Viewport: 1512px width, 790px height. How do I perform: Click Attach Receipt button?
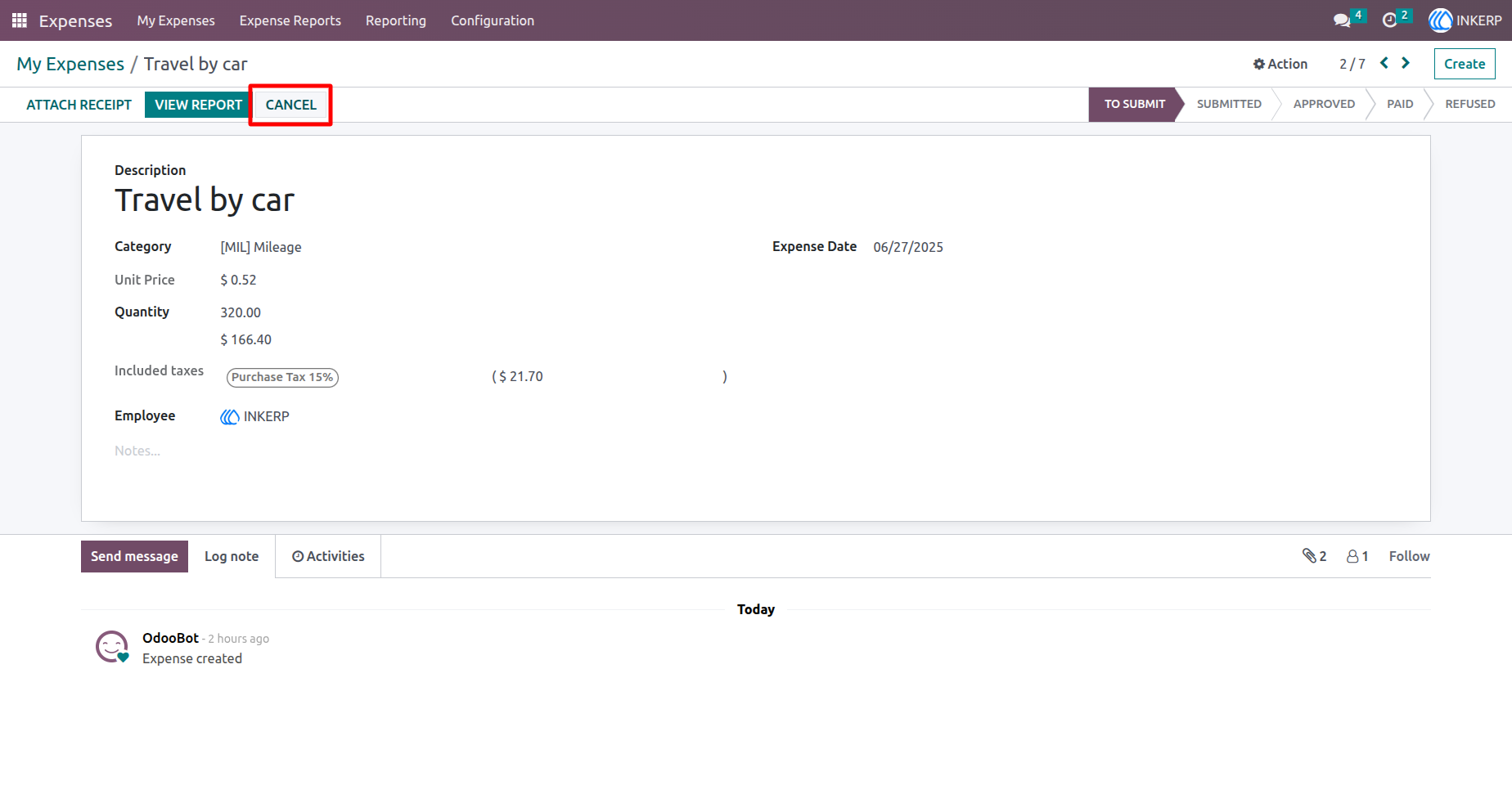79,105
